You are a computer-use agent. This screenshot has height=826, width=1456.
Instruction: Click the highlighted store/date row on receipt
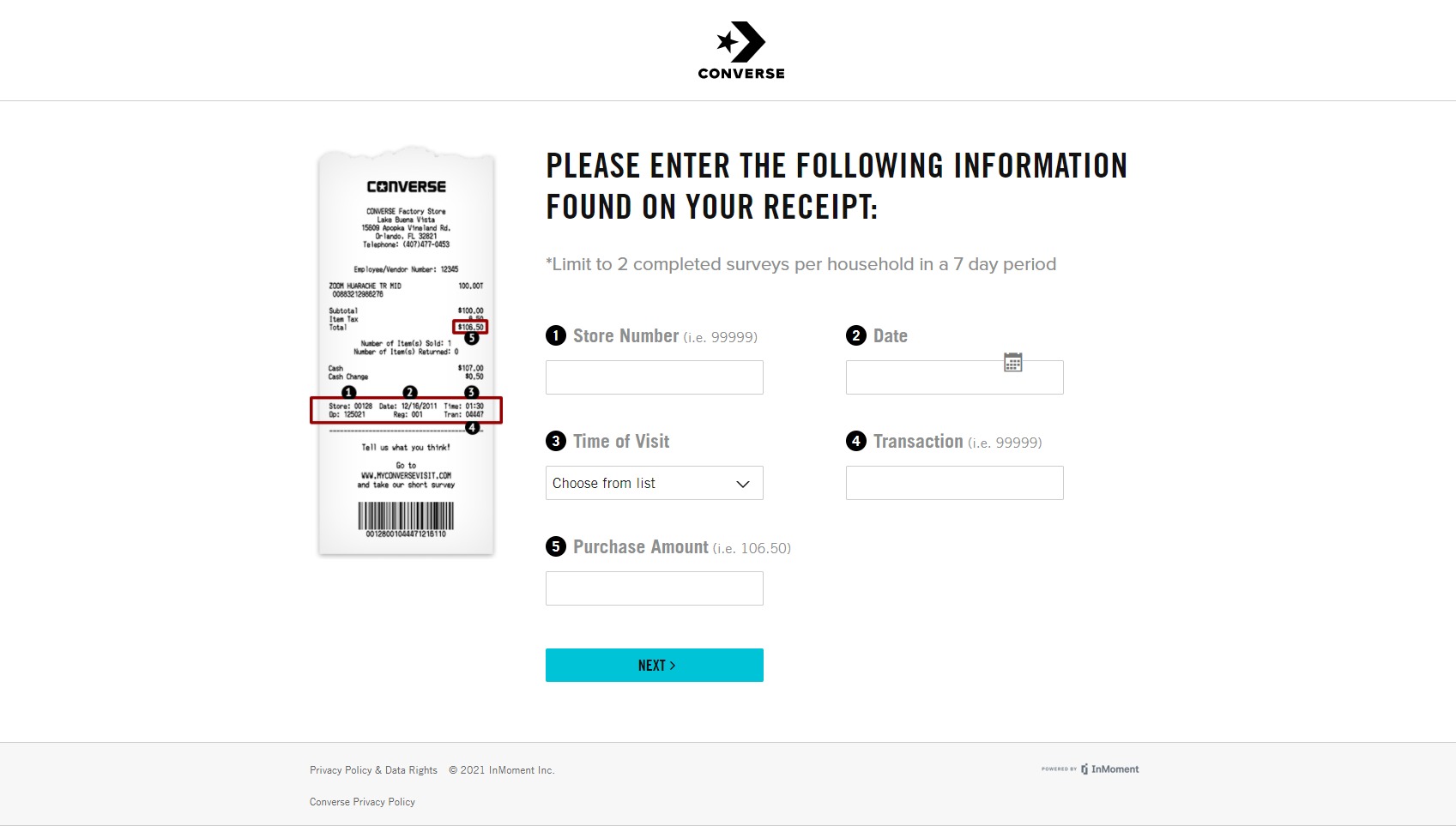[406, 410]
